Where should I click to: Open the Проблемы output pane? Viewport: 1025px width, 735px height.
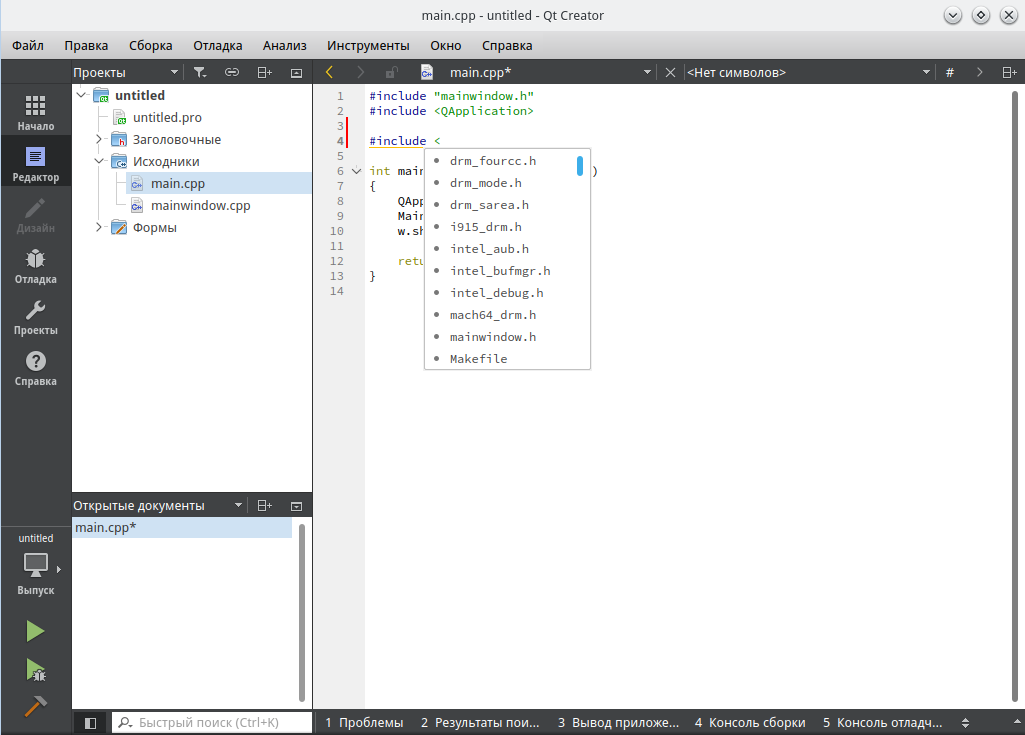[x=363, y=722]
